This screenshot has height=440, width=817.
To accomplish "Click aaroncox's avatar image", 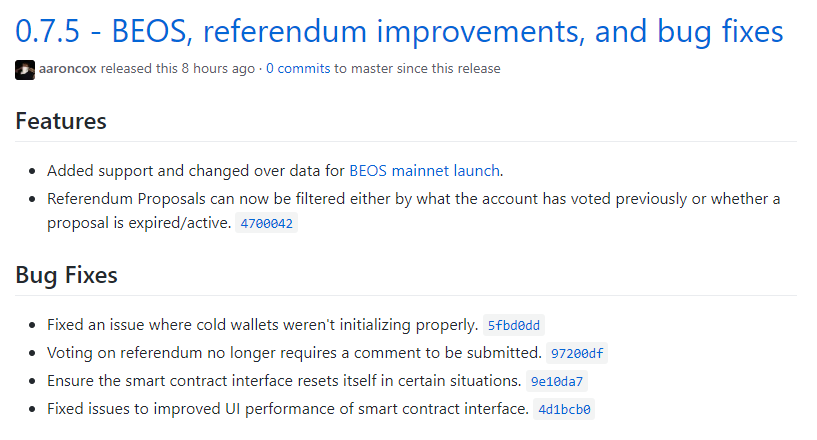I will pos(25,70).
